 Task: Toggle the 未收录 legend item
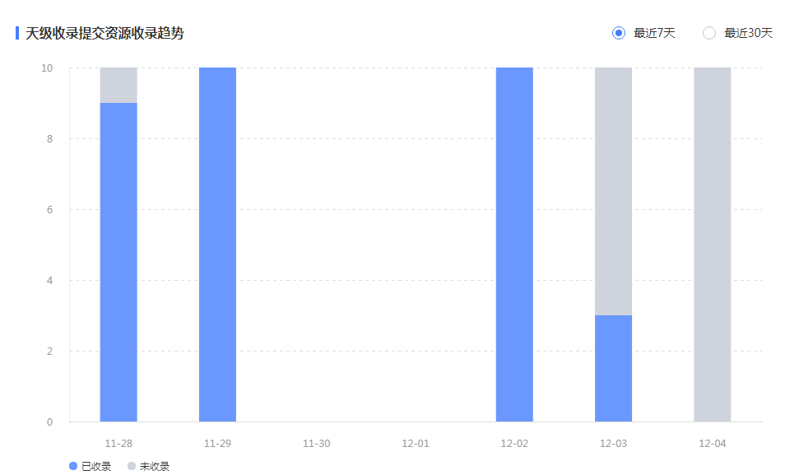click(149, 466)
